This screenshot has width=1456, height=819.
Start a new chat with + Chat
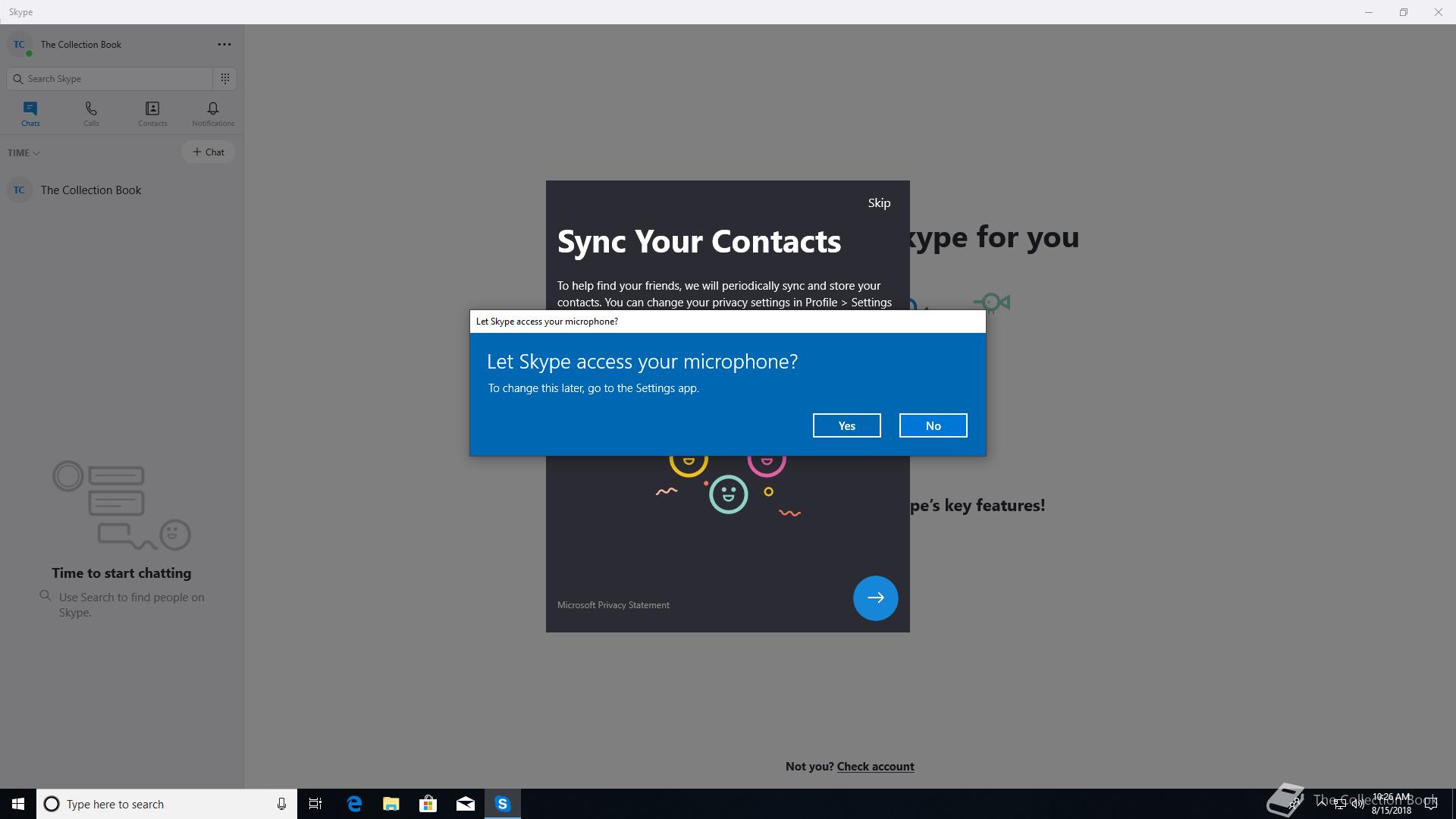(x=209, y=152)
